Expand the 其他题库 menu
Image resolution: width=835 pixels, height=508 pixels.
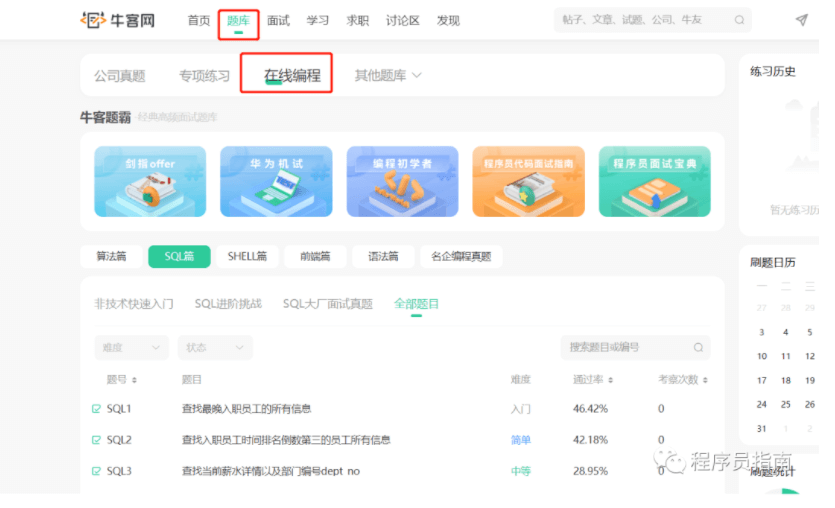pos(388,76)
